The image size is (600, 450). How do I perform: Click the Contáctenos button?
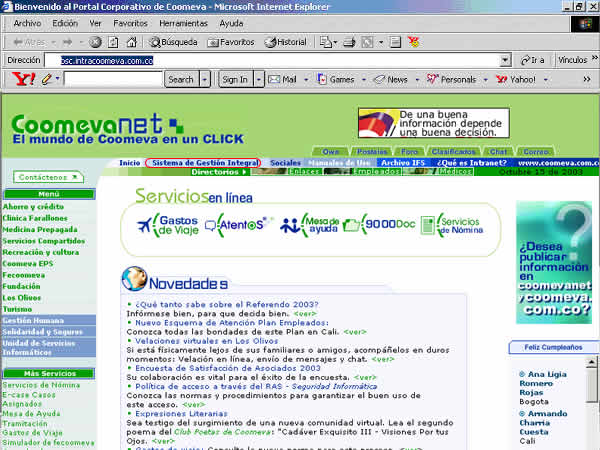pos(48,177)
